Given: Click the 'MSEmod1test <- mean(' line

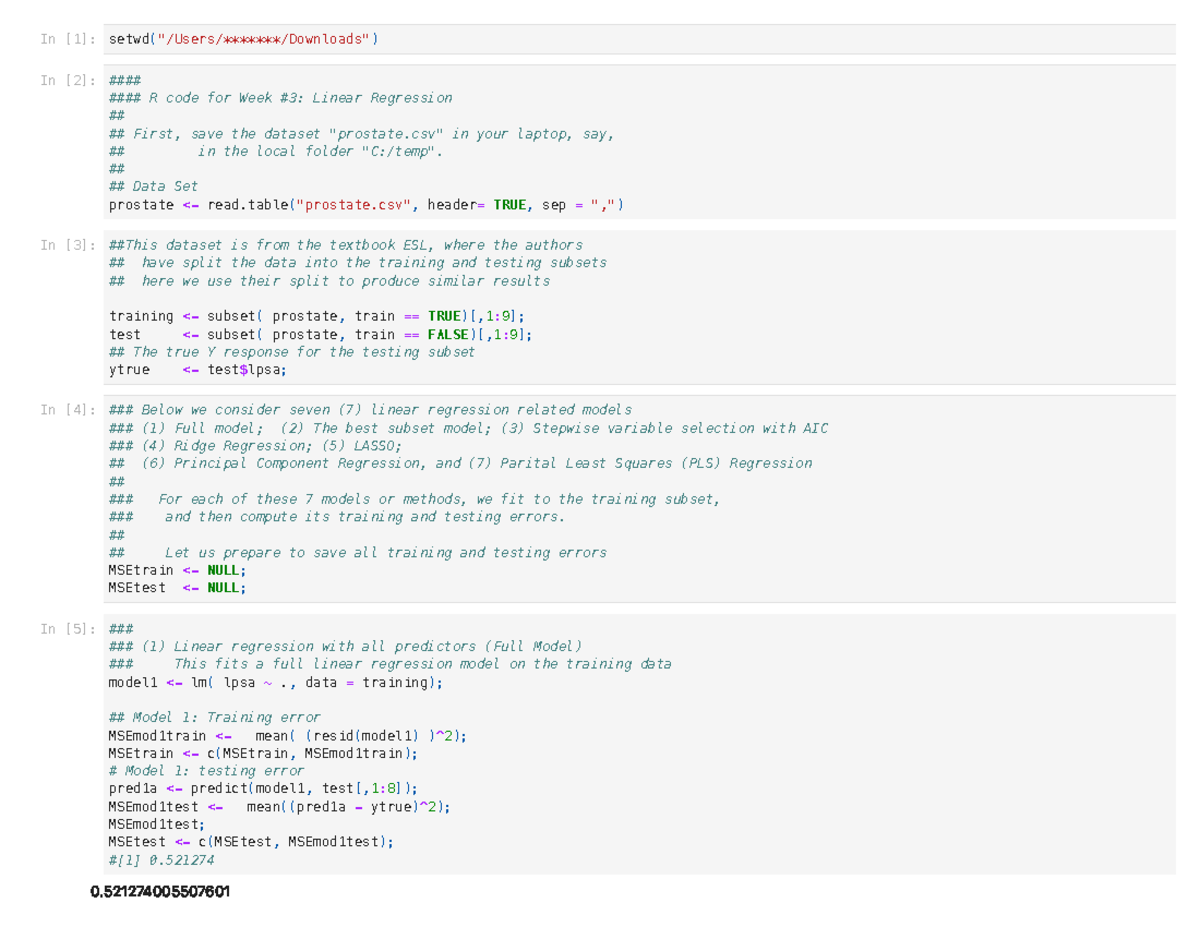Looking at the screenshot, I should 279,806.
